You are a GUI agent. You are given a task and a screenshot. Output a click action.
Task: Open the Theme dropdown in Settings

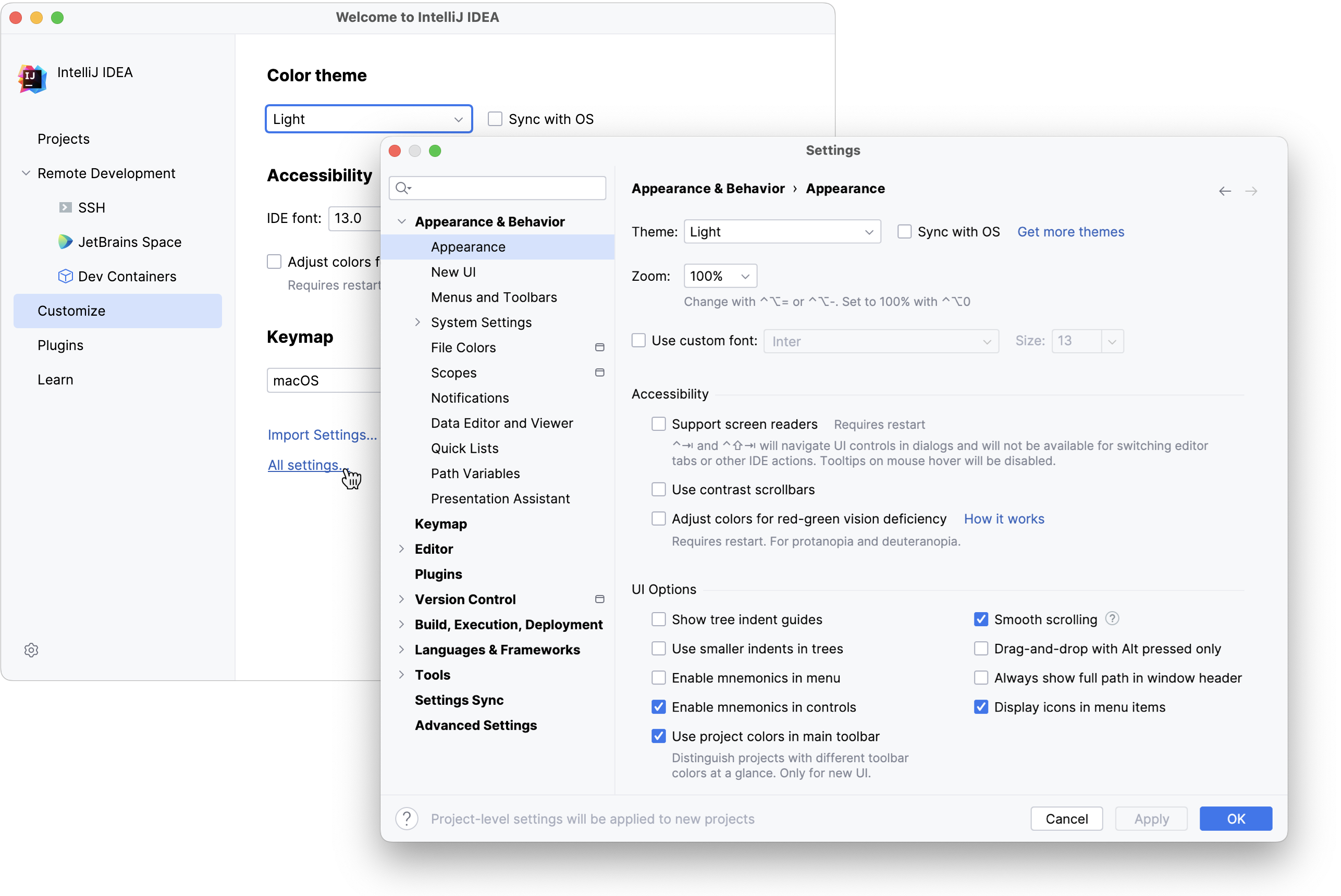pyautogui.click(x=782, y=231)
